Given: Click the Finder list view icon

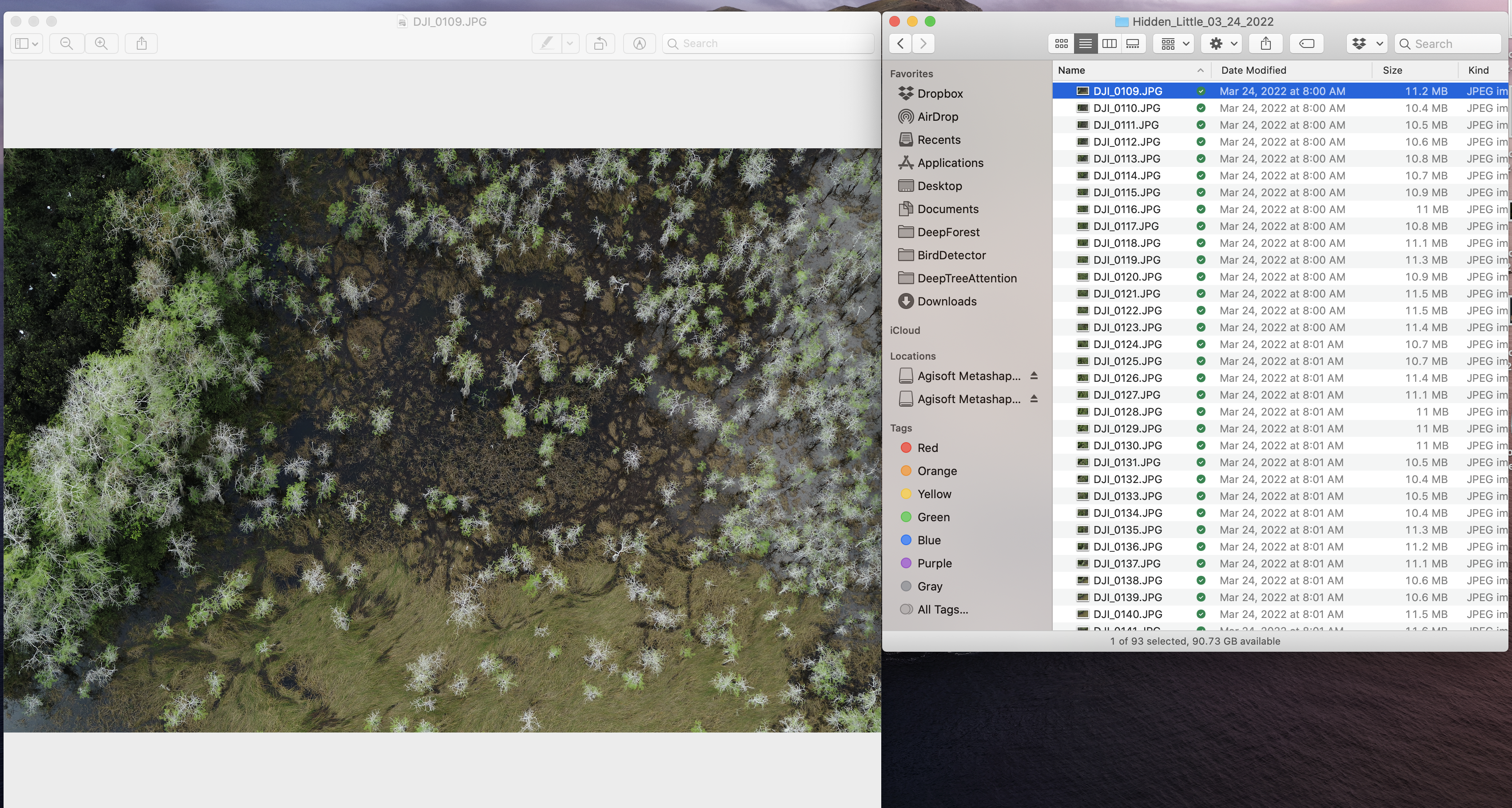Looking at the screenshot, I should pos(1085,43).
